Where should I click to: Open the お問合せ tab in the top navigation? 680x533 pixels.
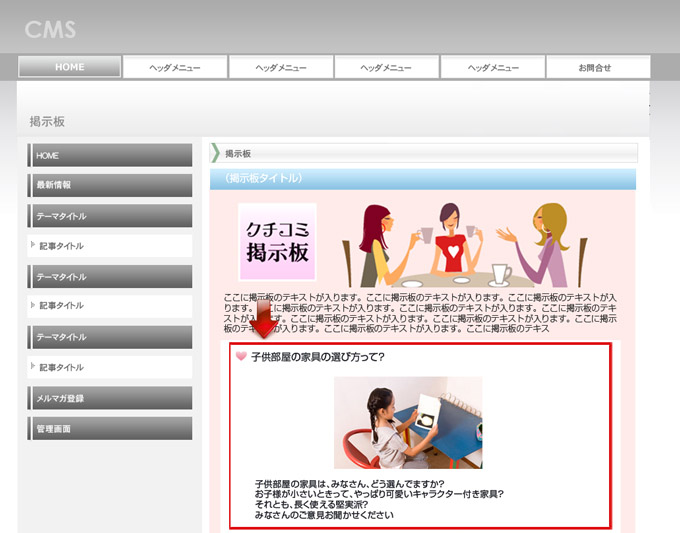click(x=595, y=67)
